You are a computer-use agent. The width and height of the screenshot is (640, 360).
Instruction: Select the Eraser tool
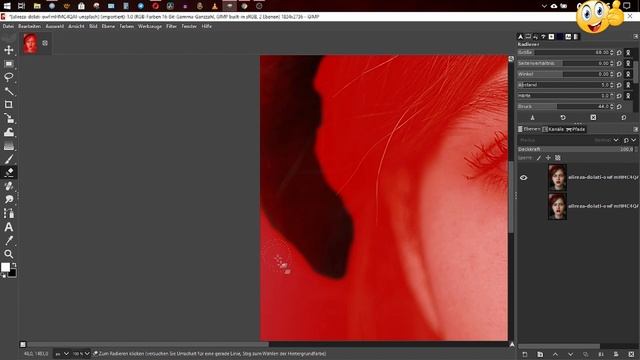point(9,172)
